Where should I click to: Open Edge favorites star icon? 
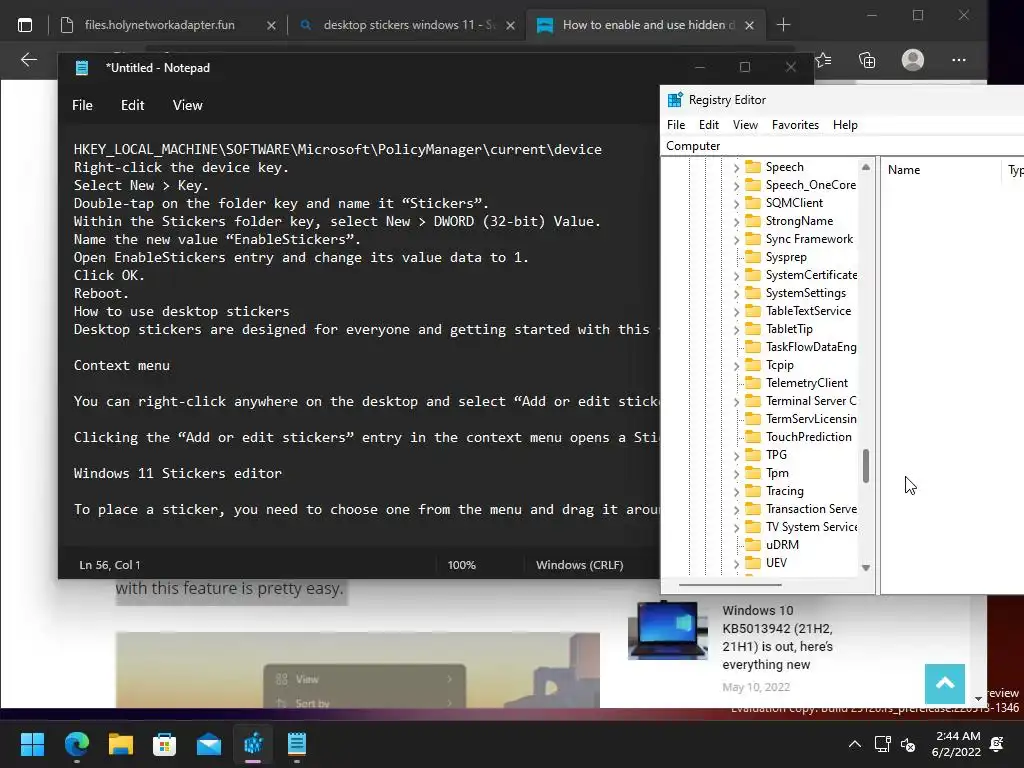click(x=824, y=60)
